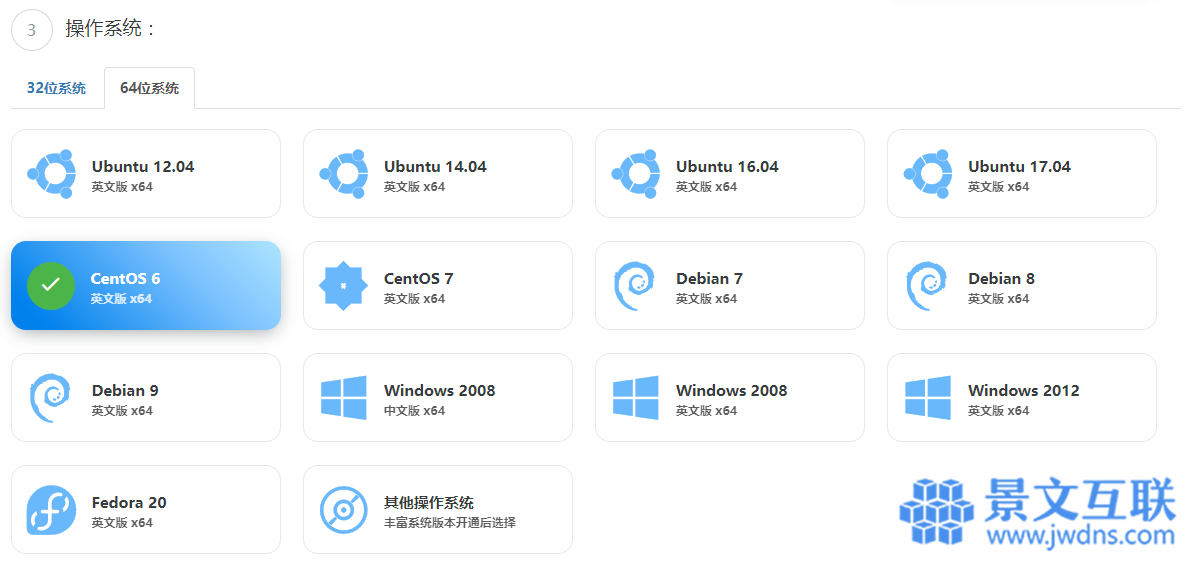Select the CentOS 6 title text

pyautogui.click(x=126, y=279)
